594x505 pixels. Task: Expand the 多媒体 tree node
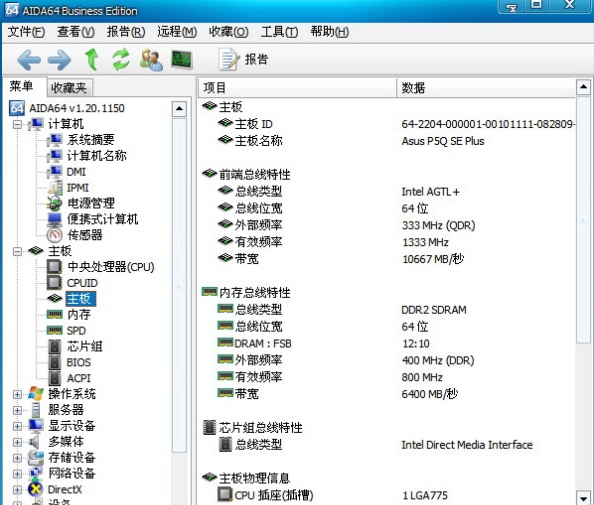(17, 442)
